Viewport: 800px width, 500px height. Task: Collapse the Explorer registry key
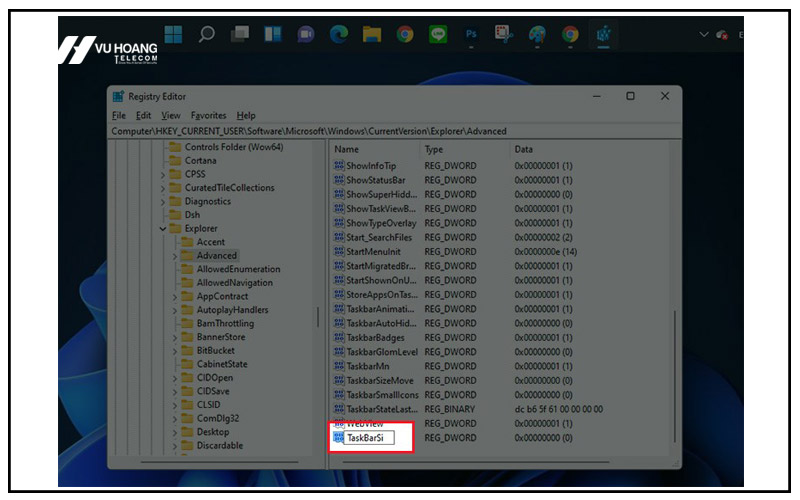163,228
